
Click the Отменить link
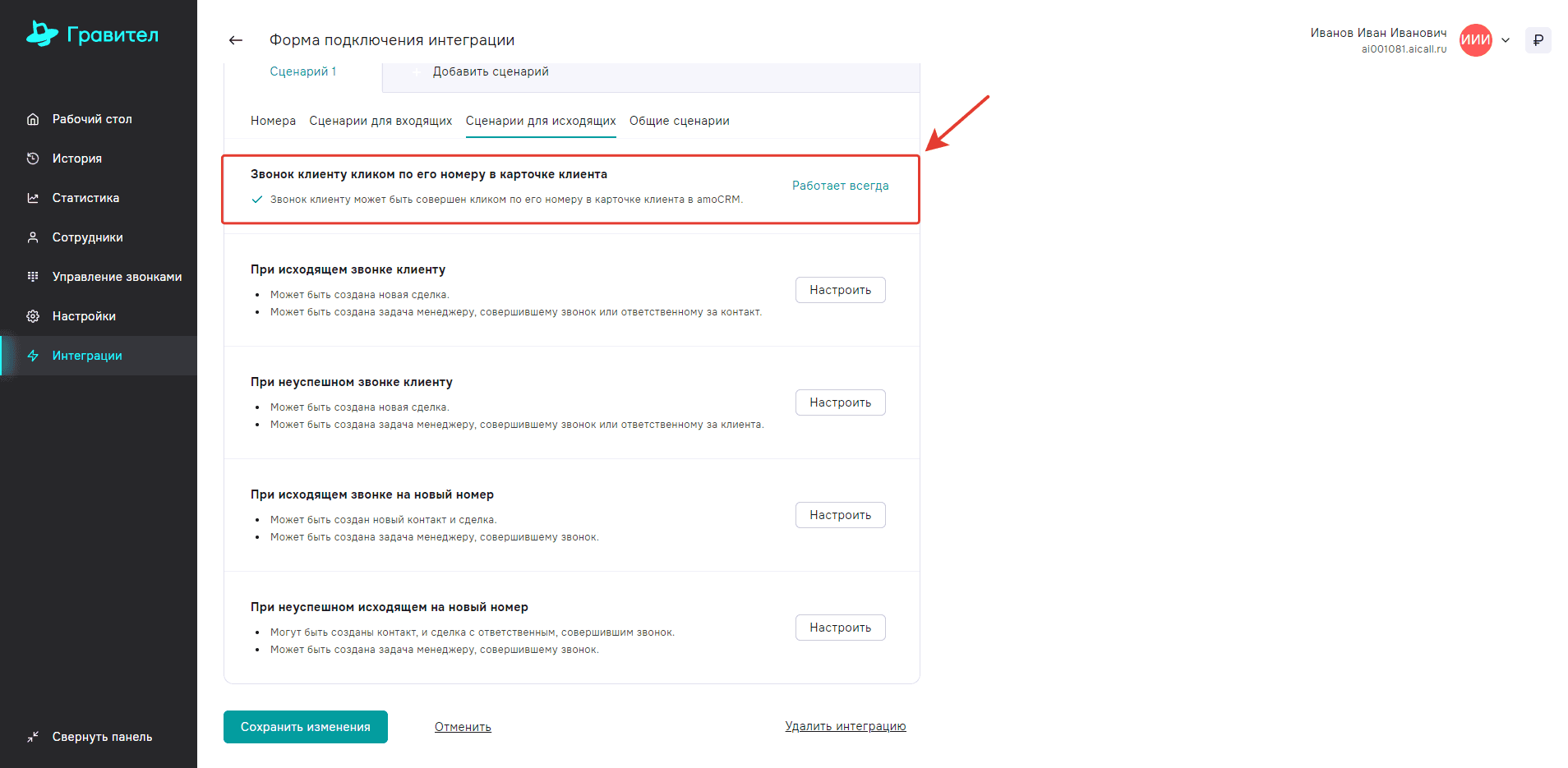463,727
